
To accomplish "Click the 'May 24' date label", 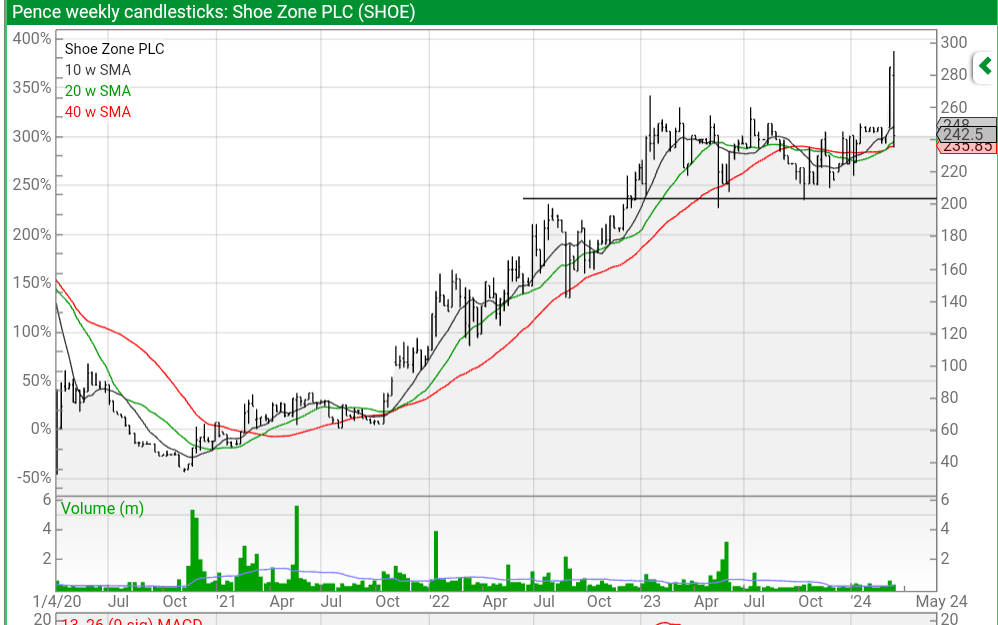I will pyautogui.click(x=941, y=601).
